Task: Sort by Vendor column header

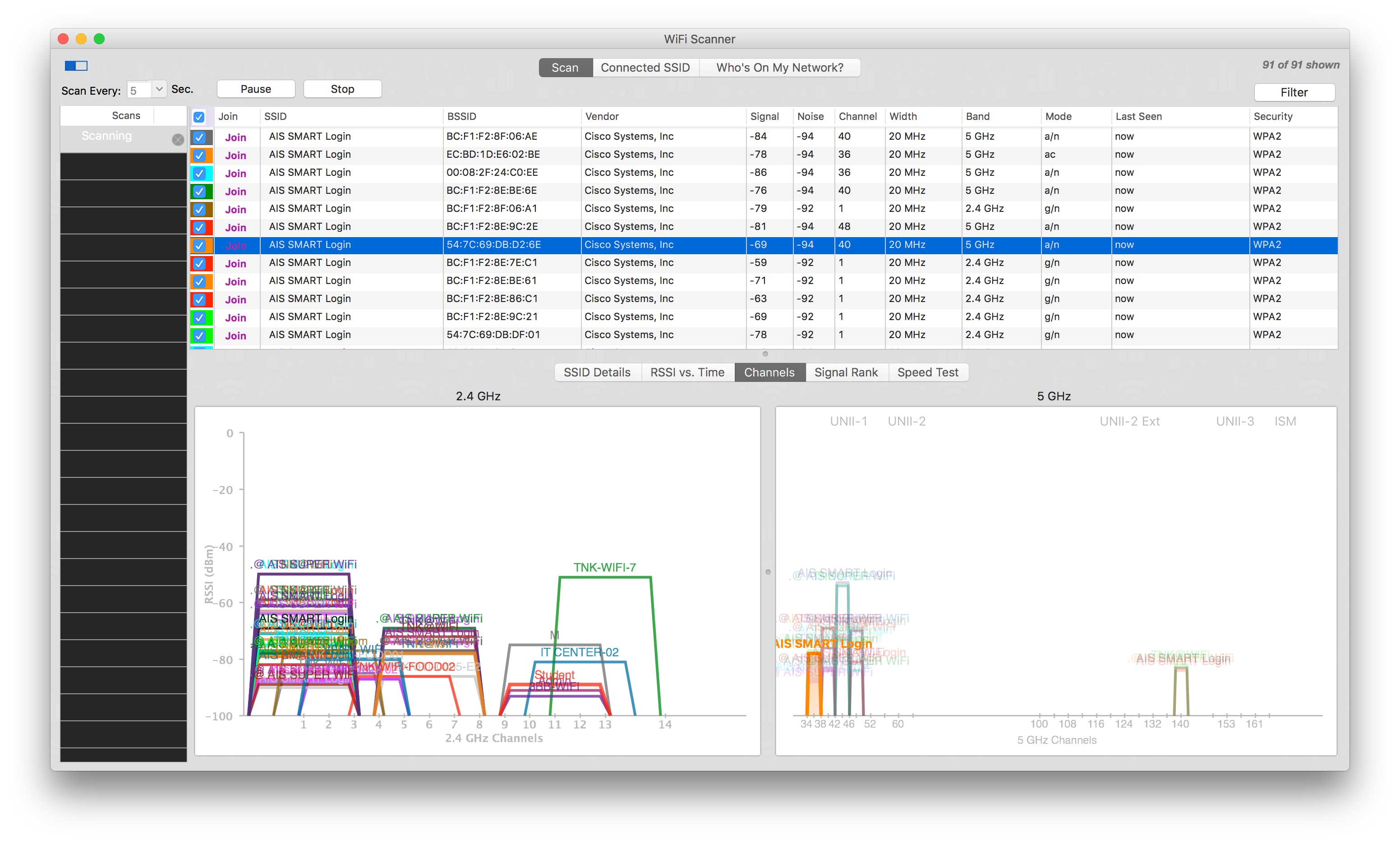Action: [x=663, y=116]
